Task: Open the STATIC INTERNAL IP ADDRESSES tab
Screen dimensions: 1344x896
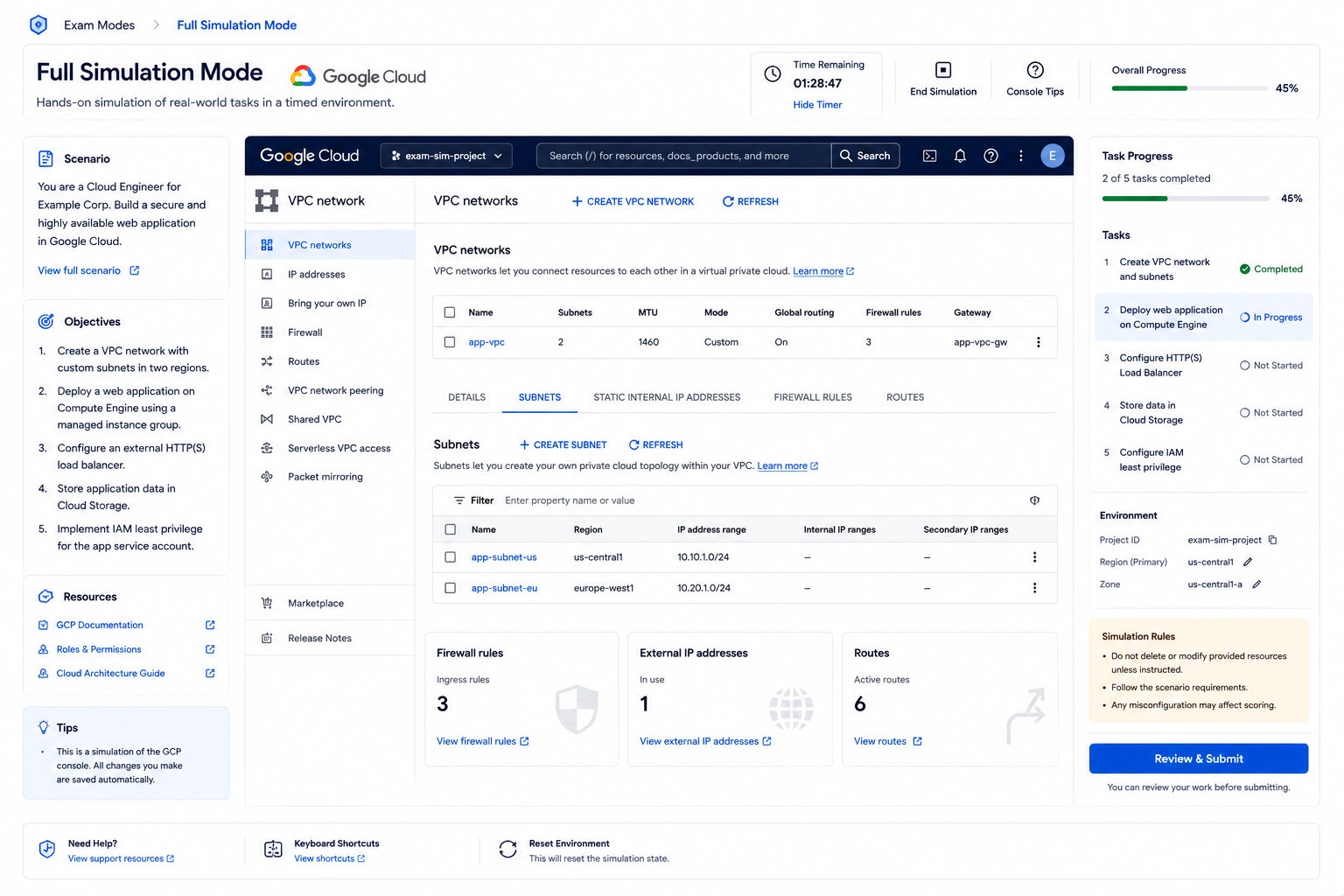Action: point(667,397)
